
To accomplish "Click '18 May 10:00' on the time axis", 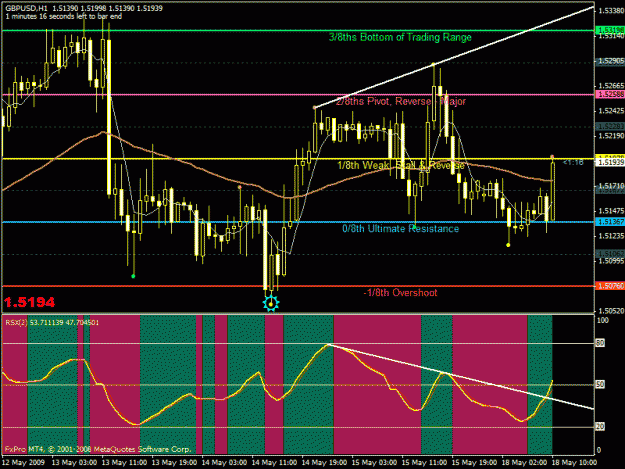I will 574,463.
